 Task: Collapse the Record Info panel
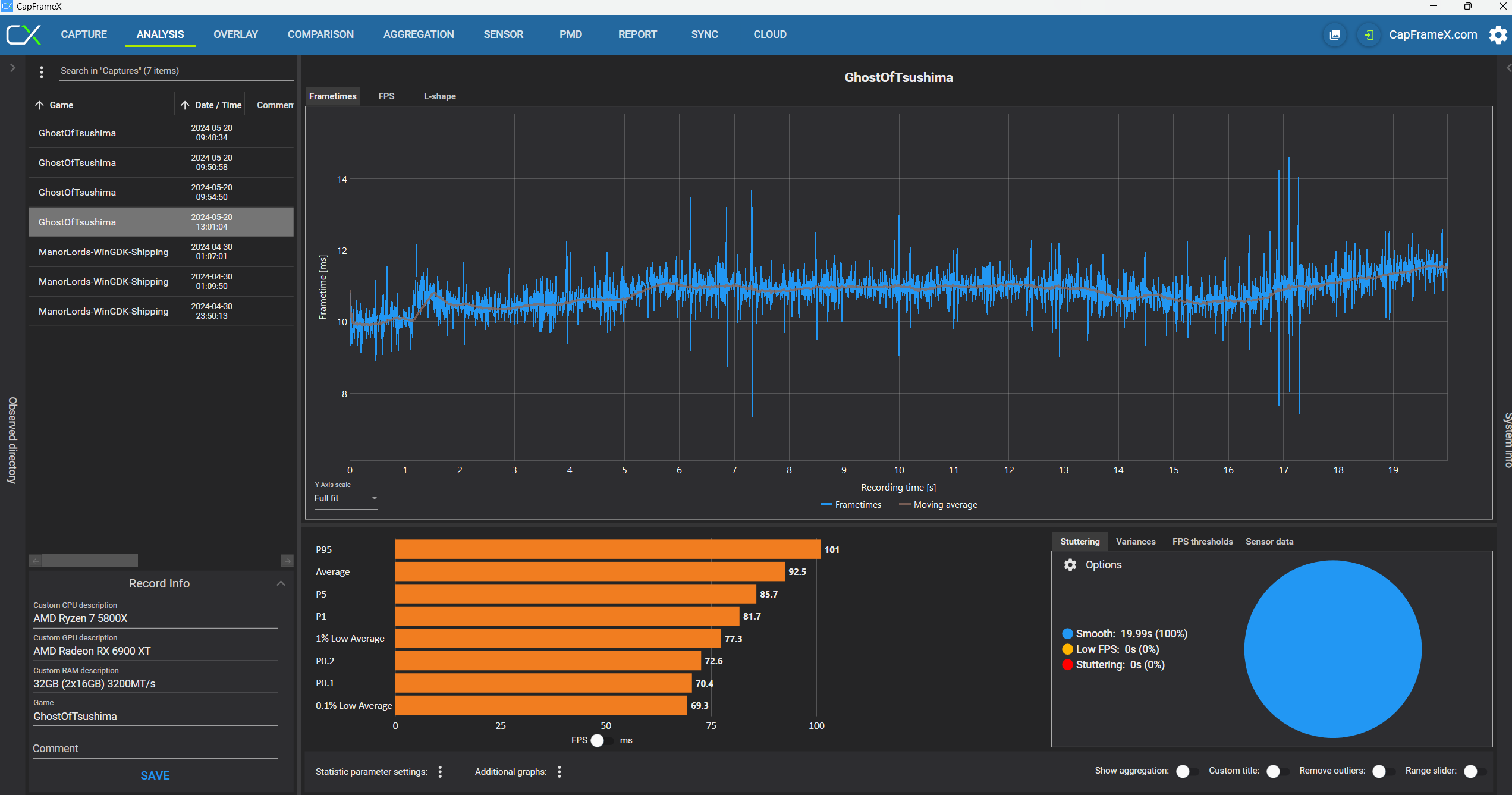[x=281, y=584]
